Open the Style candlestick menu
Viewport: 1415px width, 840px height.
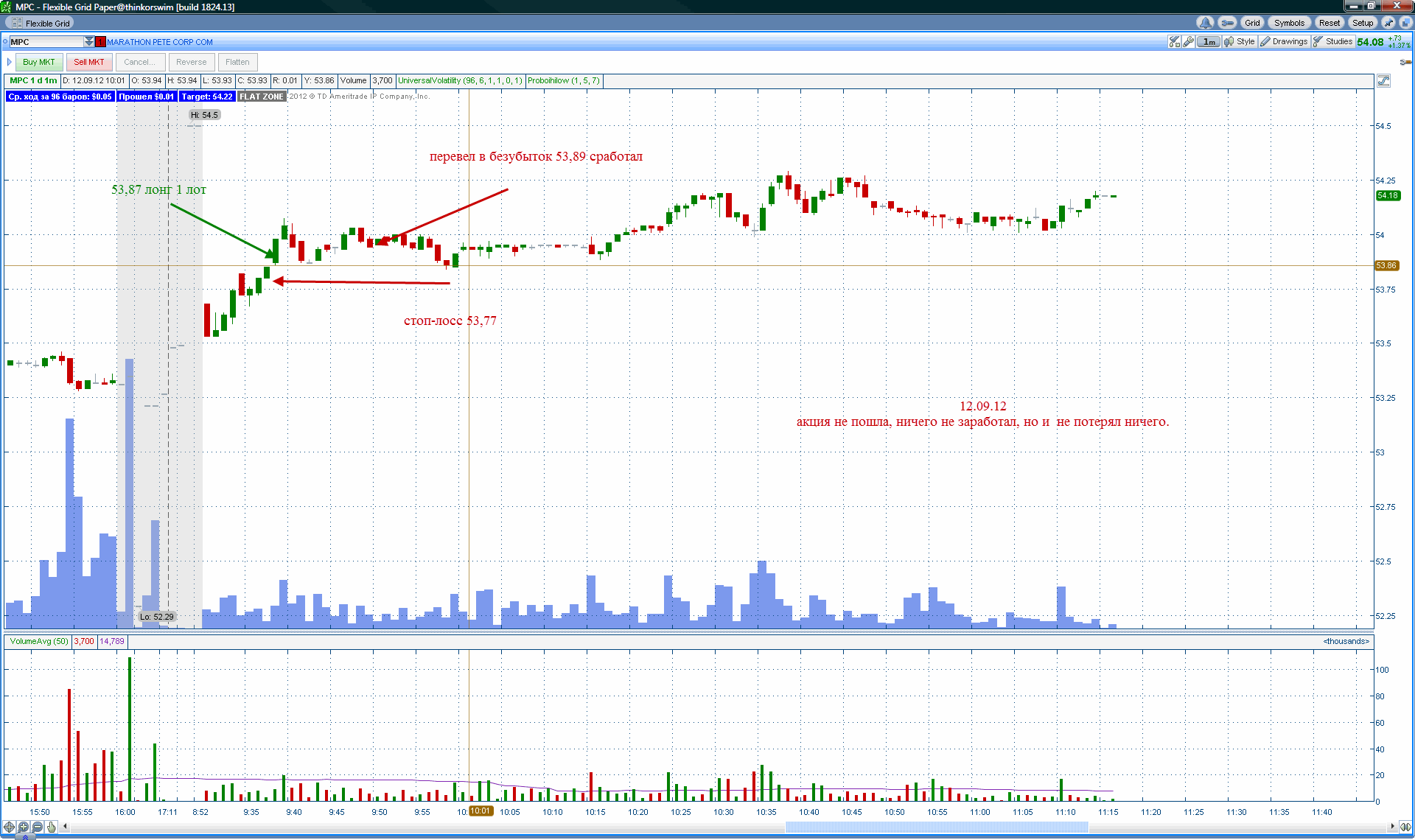click(1240, 42)
